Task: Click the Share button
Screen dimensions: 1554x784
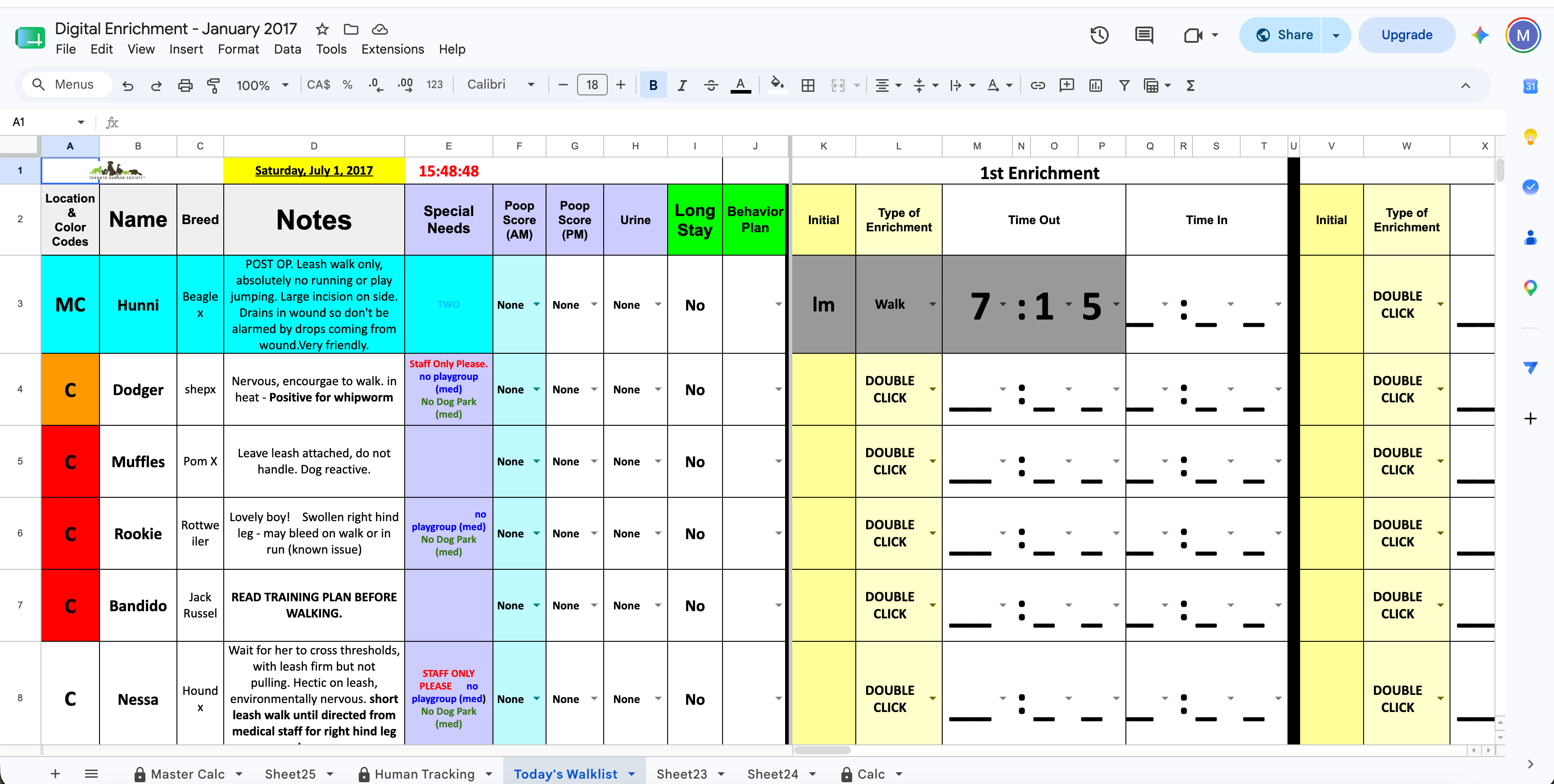Action: tap(1284, 35)
